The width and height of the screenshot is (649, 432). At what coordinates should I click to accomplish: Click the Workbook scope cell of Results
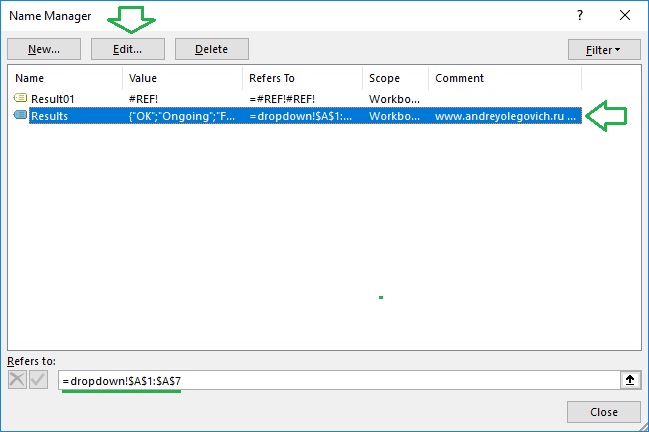pos(394,116)
